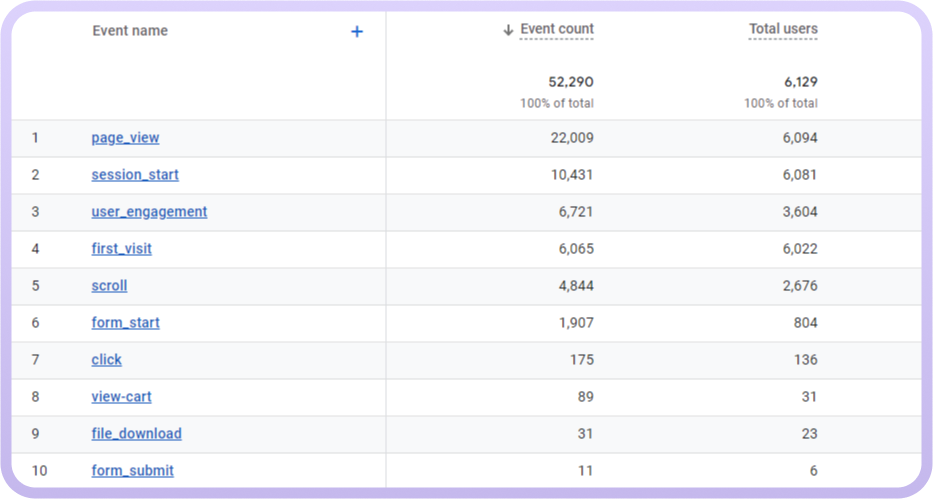The height and width of the screenshot is (499, 933).
Task: Click the file_download event link
Action: (136, 434)
